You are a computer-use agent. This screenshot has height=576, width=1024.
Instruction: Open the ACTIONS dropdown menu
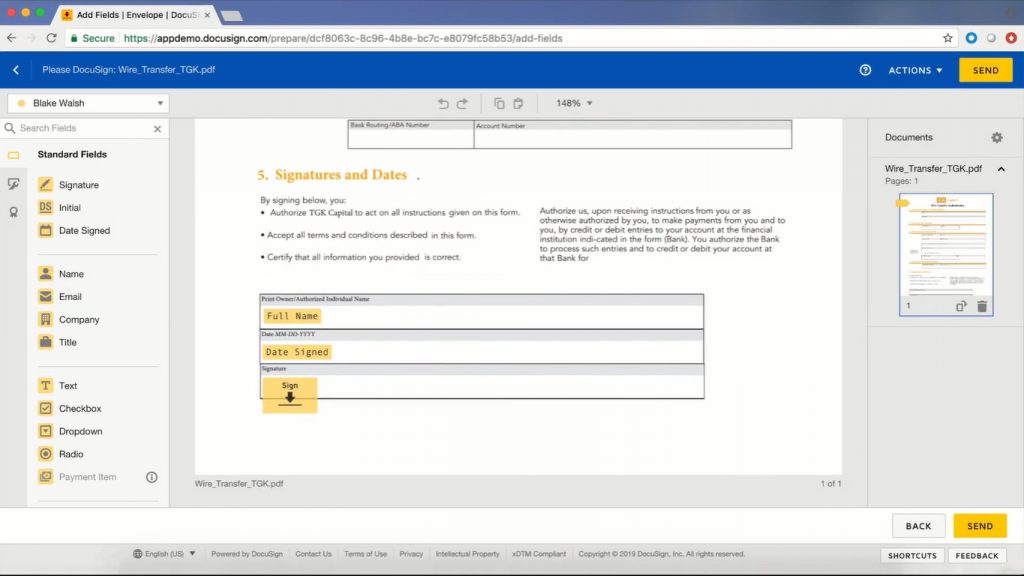click(x=913, y=70)
